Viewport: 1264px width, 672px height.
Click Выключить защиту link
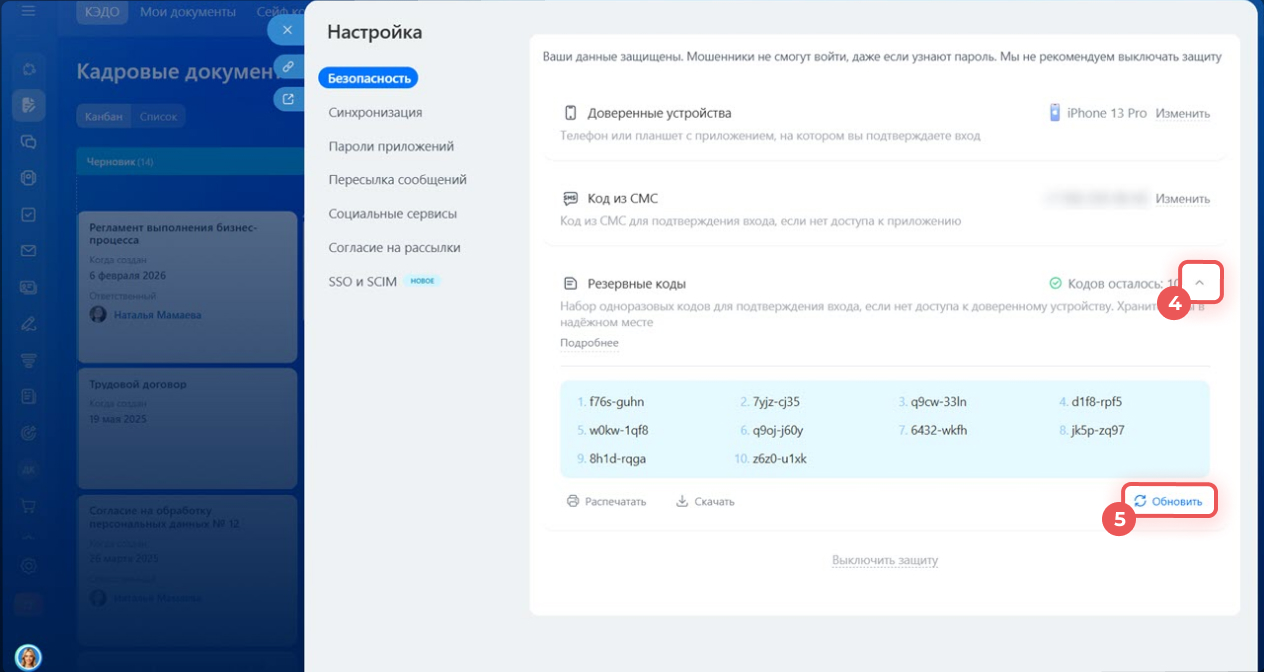885,560
